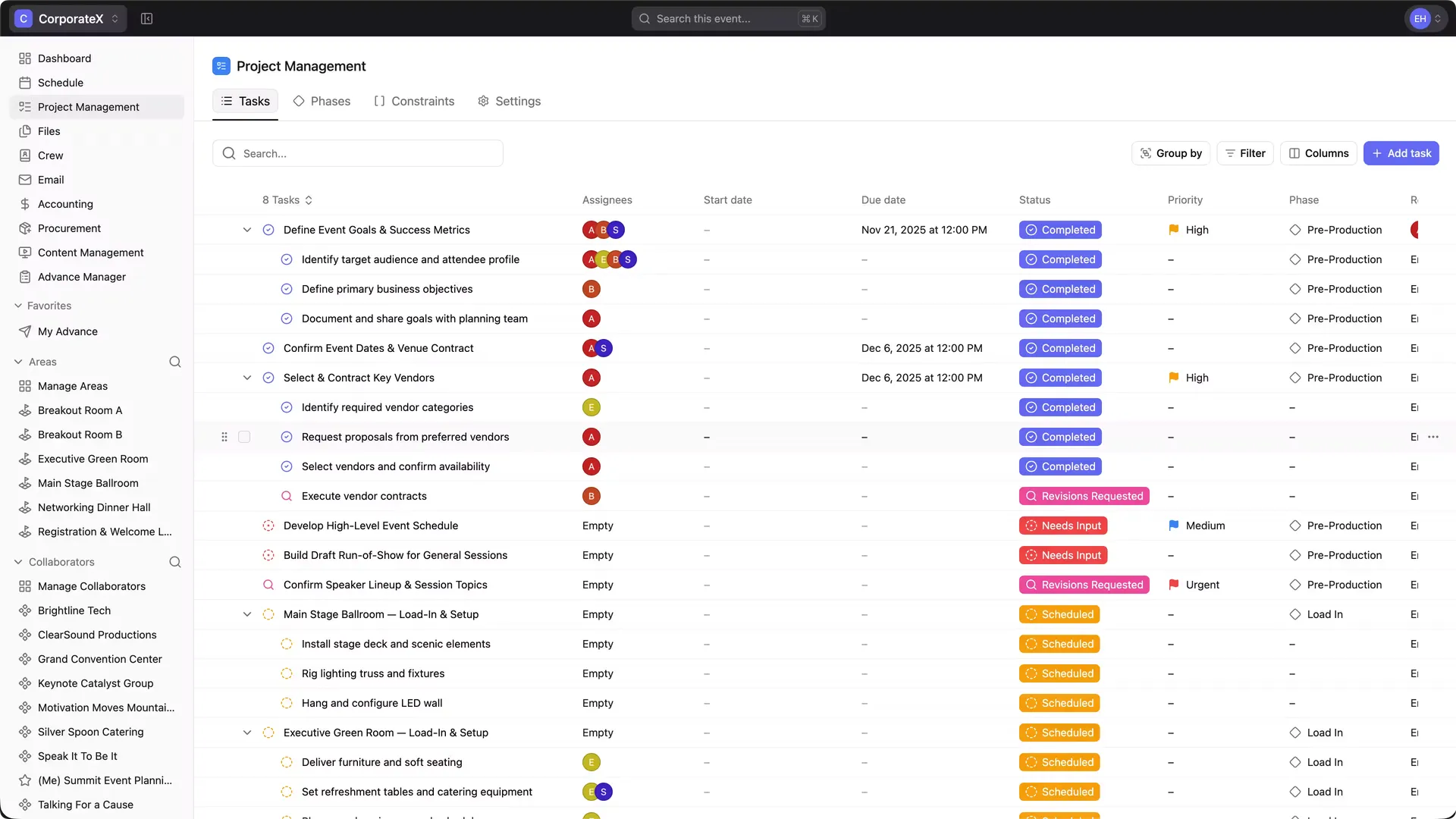
Task: Switch to the Constraints tab
Action: 414,101
